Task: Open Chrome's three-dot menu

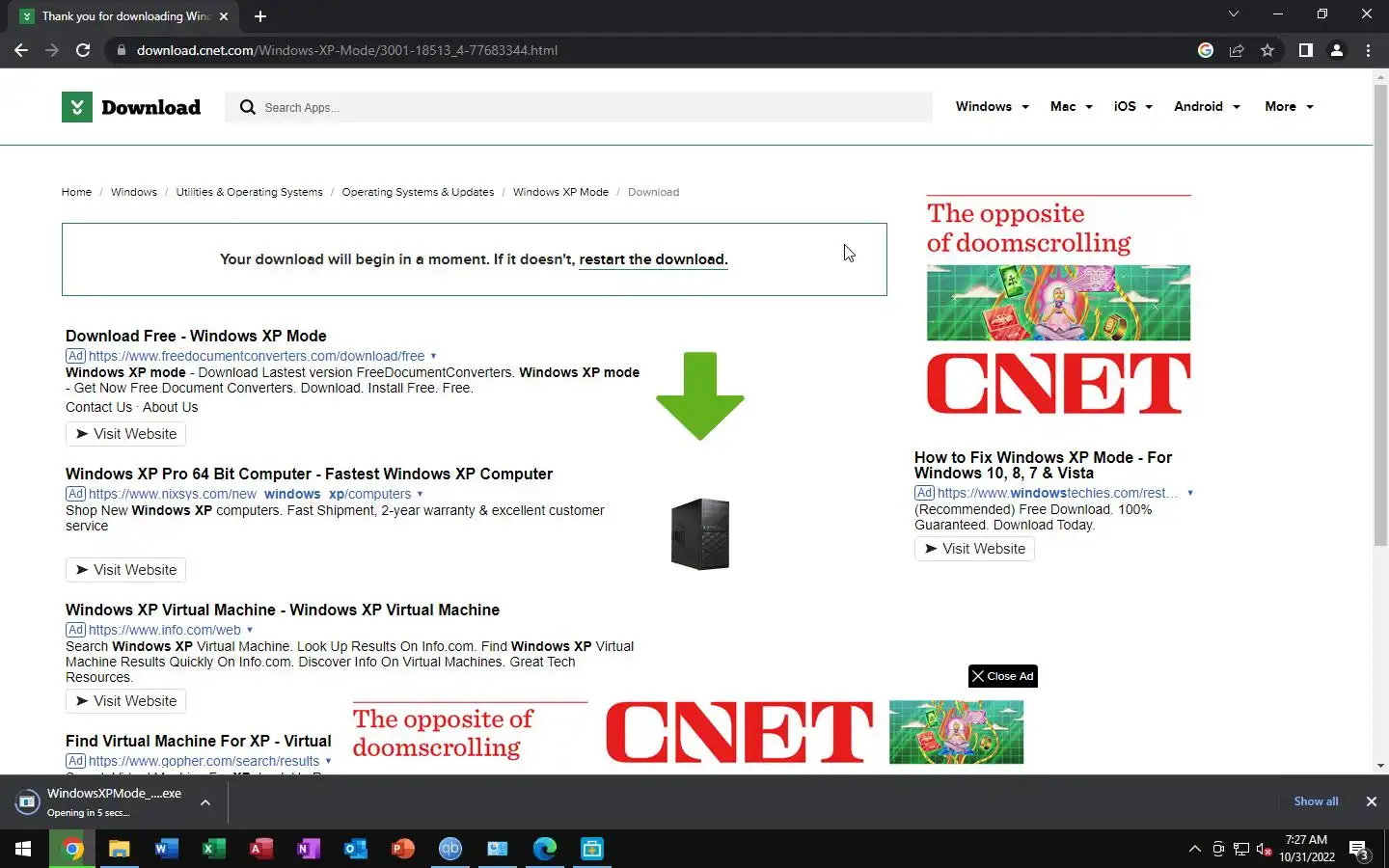Action: pos(1368,50)
